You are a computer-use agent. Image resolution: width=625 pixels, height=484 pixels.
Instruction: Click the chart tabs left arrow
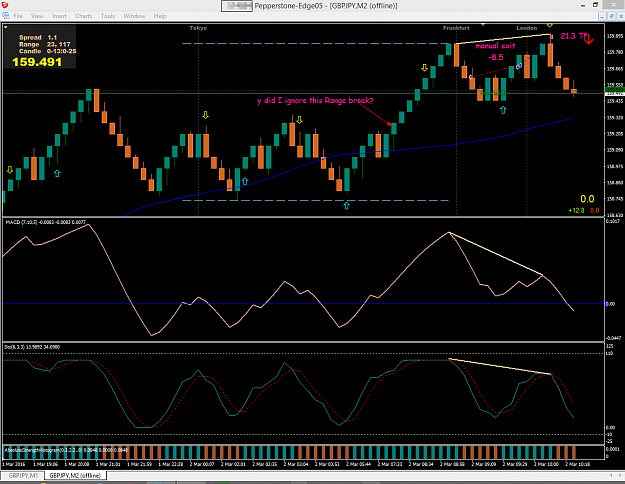click(611, 475)
